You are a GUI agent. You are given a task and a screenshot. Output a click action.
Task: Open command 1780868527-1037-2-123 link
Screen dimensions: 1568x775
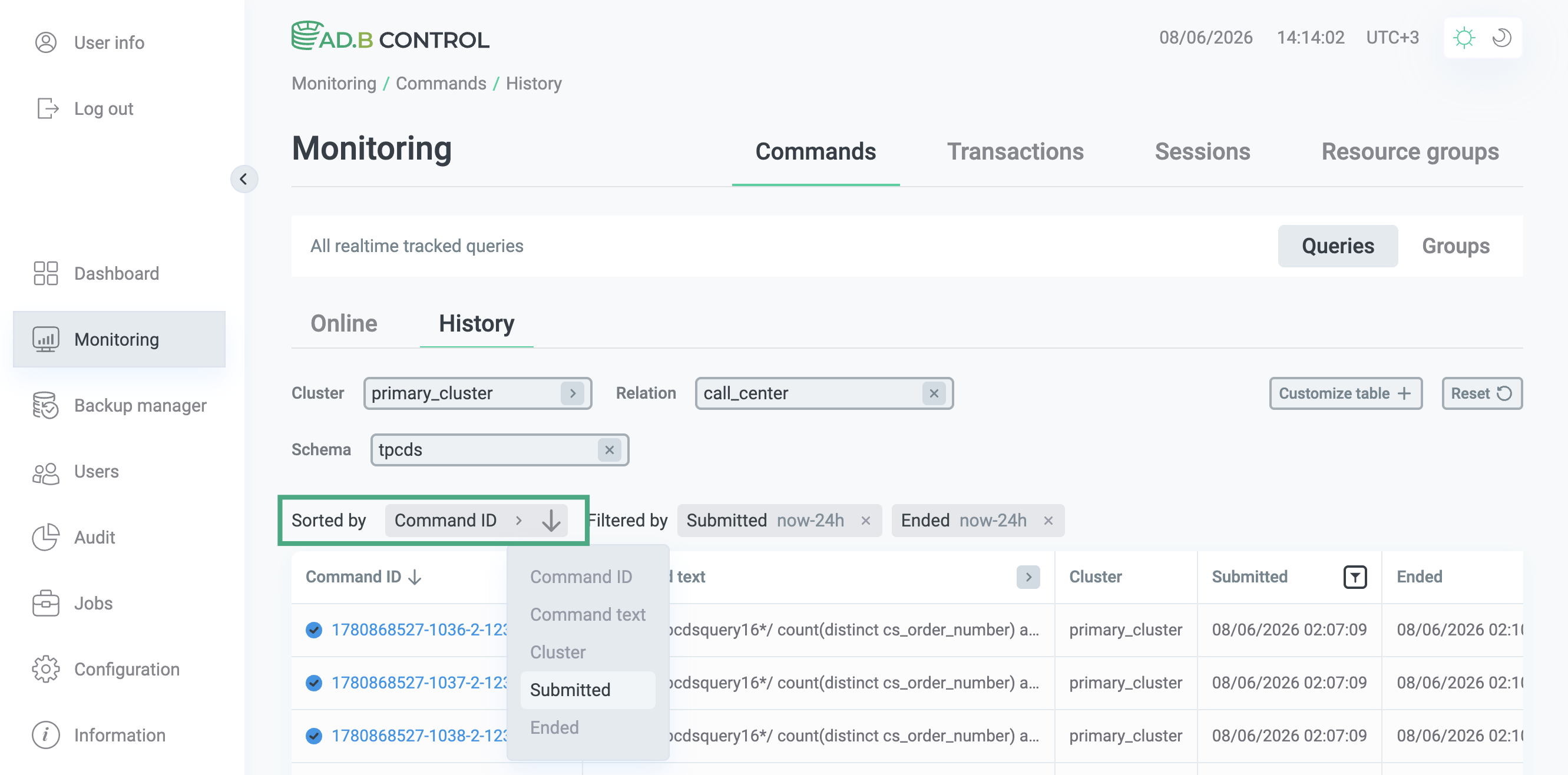419,683
